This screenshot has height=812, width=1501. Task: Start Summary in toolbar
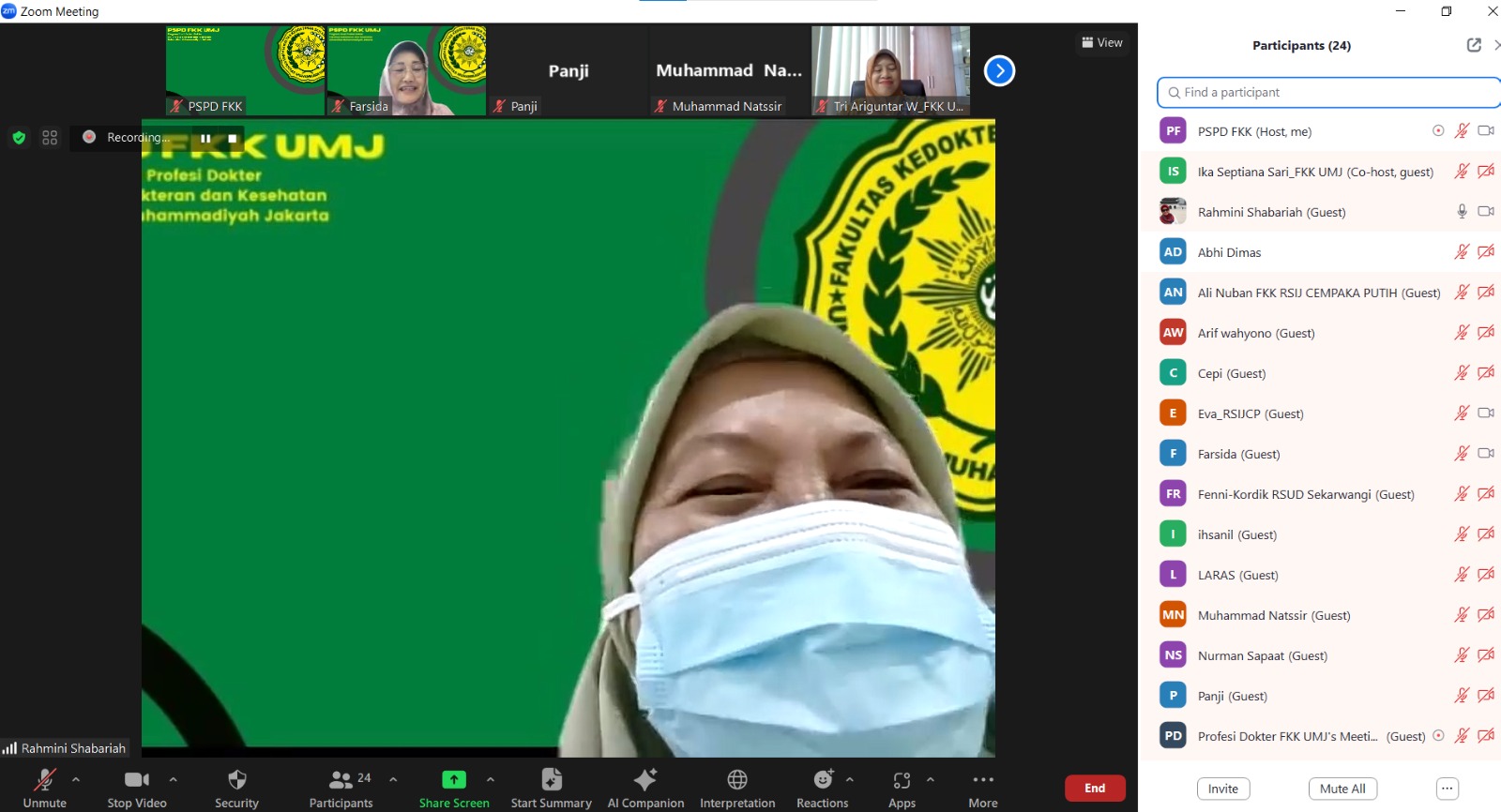pos(552,788)
